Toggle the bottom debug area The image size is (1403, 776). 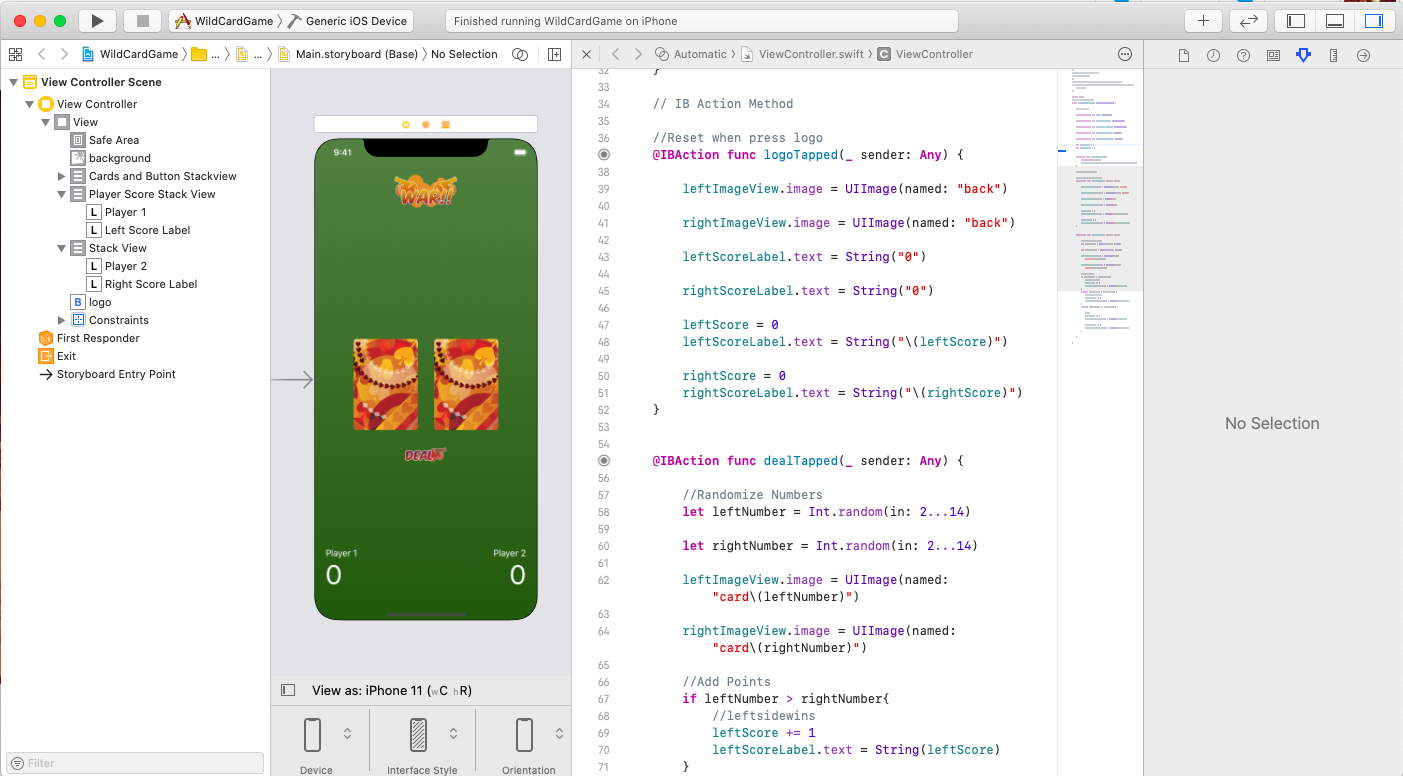[x=1335, y=21]
